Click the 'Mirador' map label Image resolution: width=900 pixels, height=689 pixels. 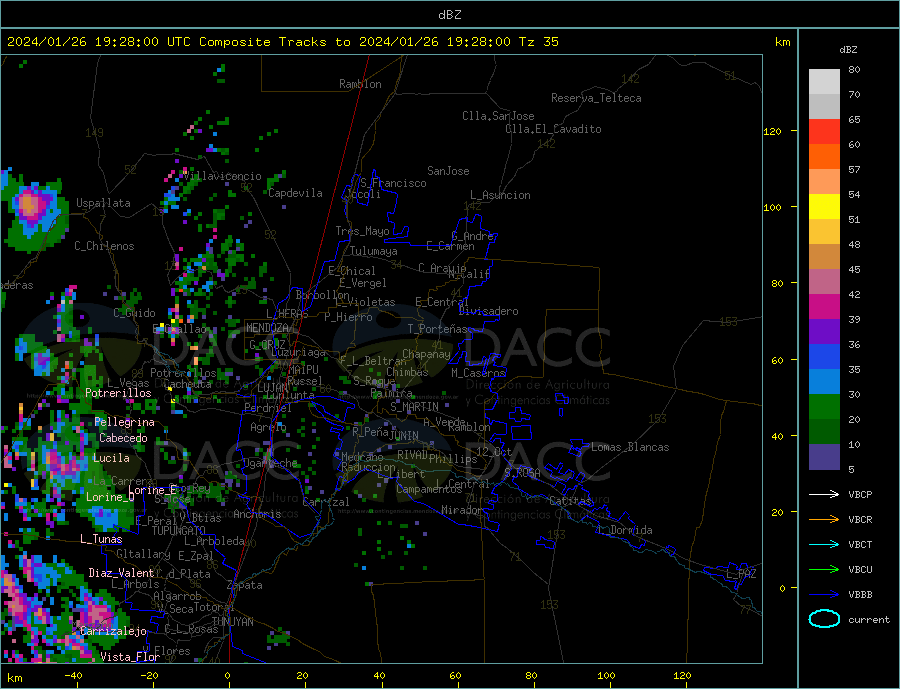click(x=462, y=510)
